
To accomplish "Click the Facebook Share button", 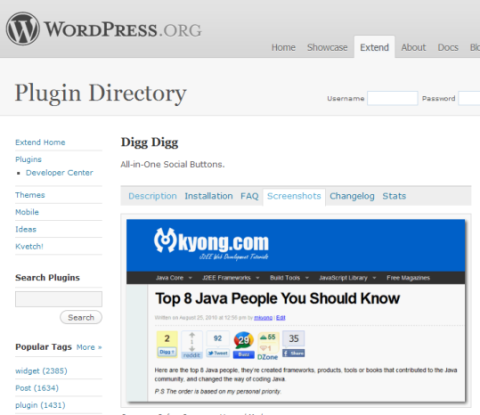I will [x=294, y=344].
